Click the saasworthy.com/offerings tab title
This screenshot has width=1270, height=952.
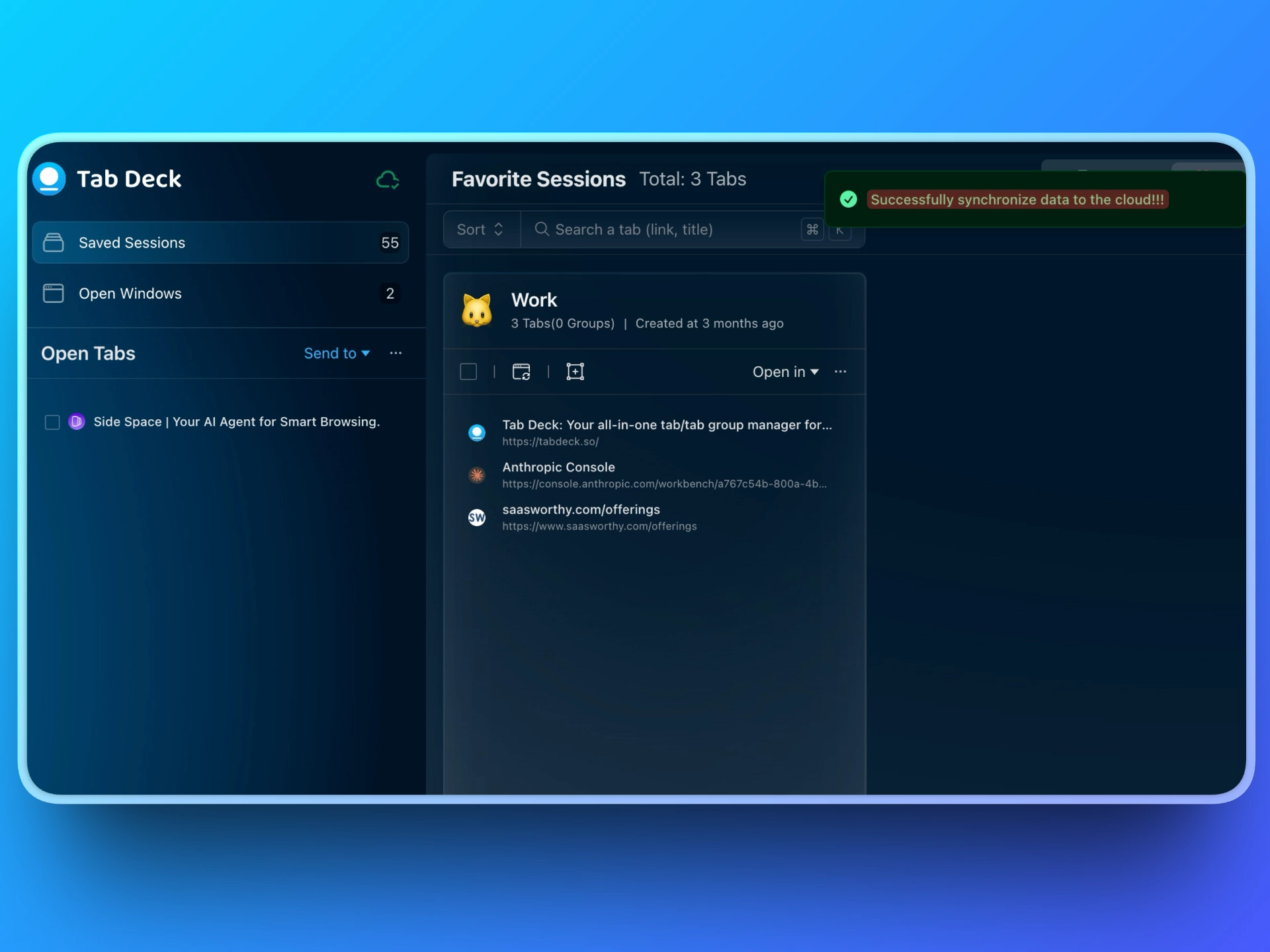[x=581, y=509]
